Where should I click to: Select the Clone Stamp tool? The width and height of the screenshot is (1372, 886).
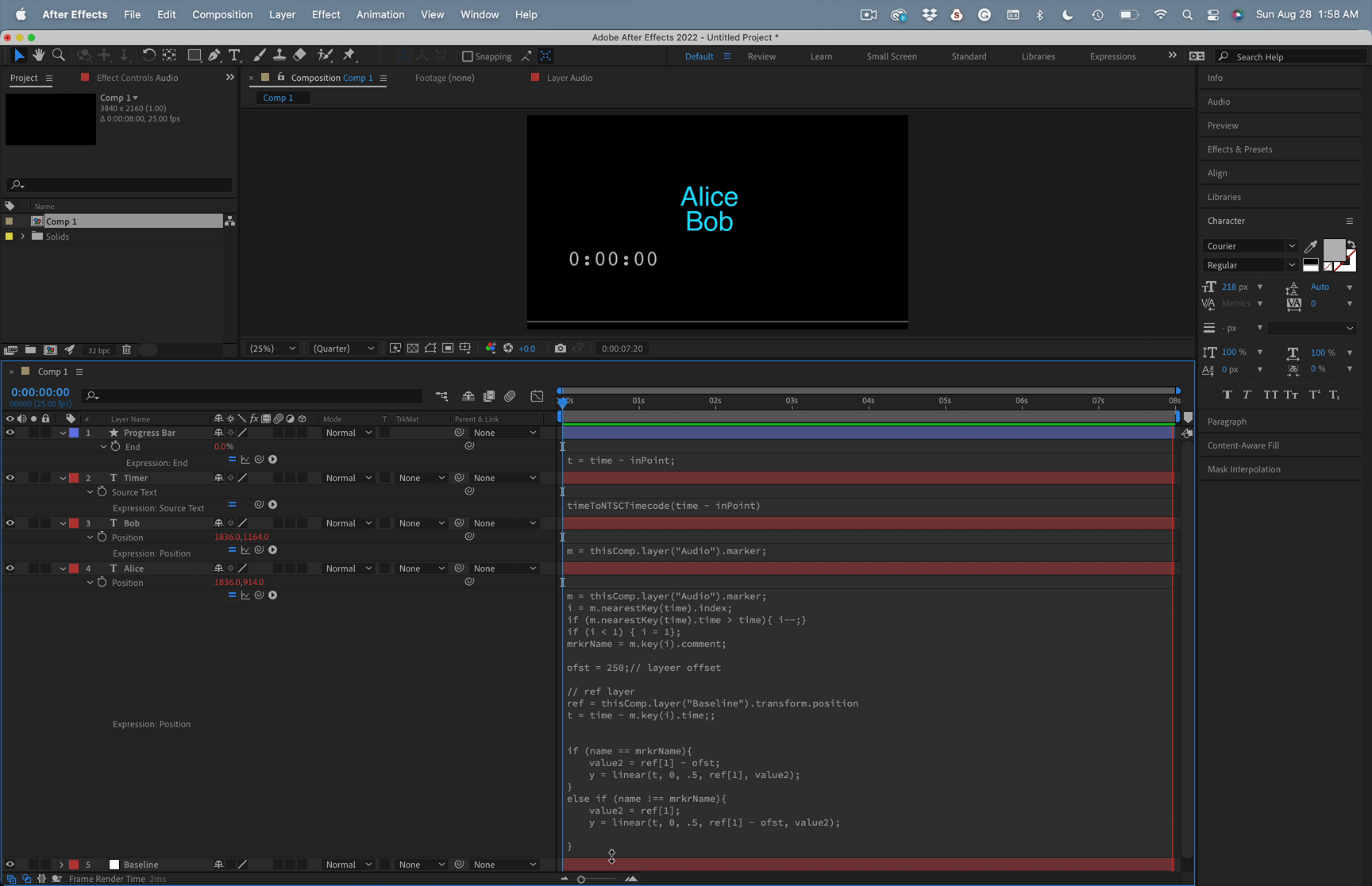[x=279, y=55]
